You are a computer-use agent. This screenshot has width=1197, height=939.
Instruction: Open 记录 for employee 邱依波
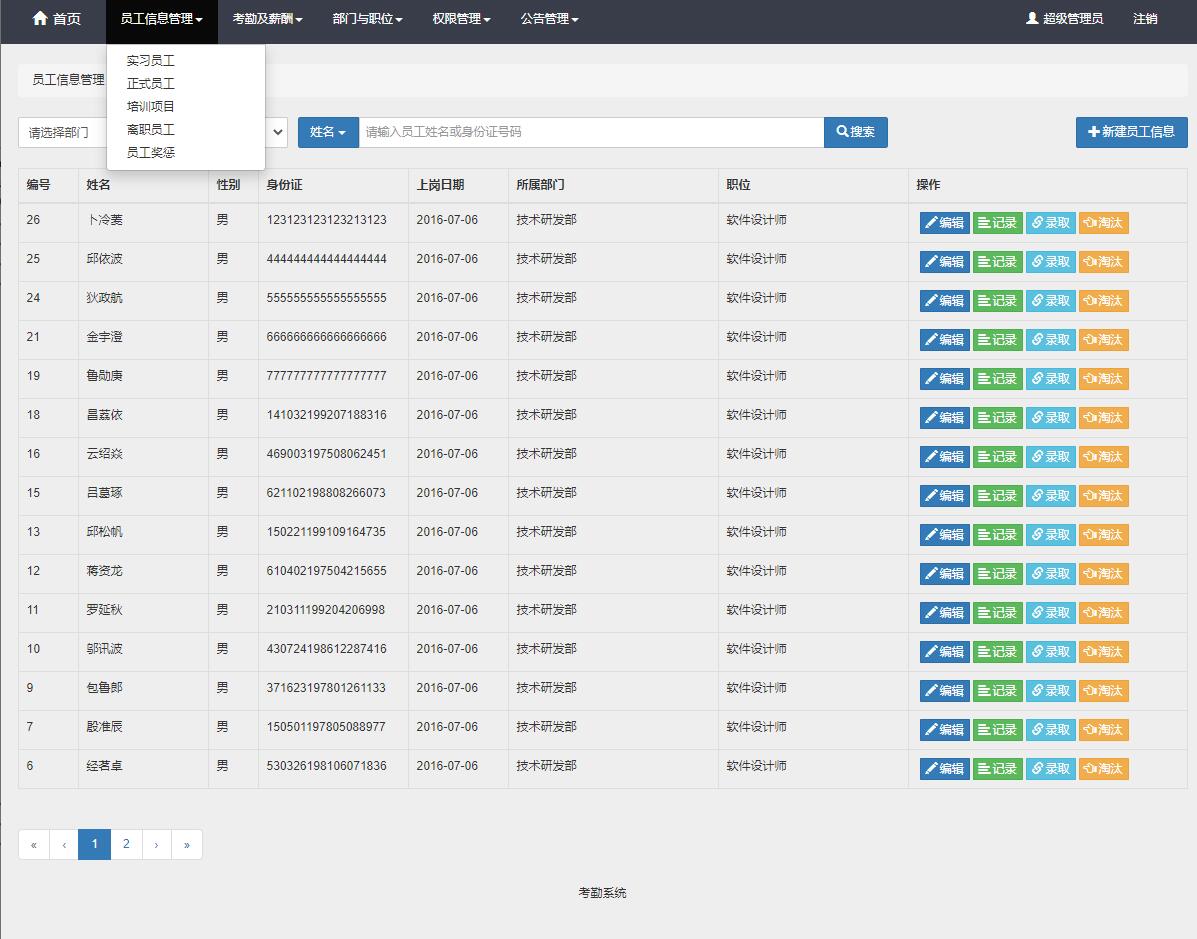pos(997,262)
